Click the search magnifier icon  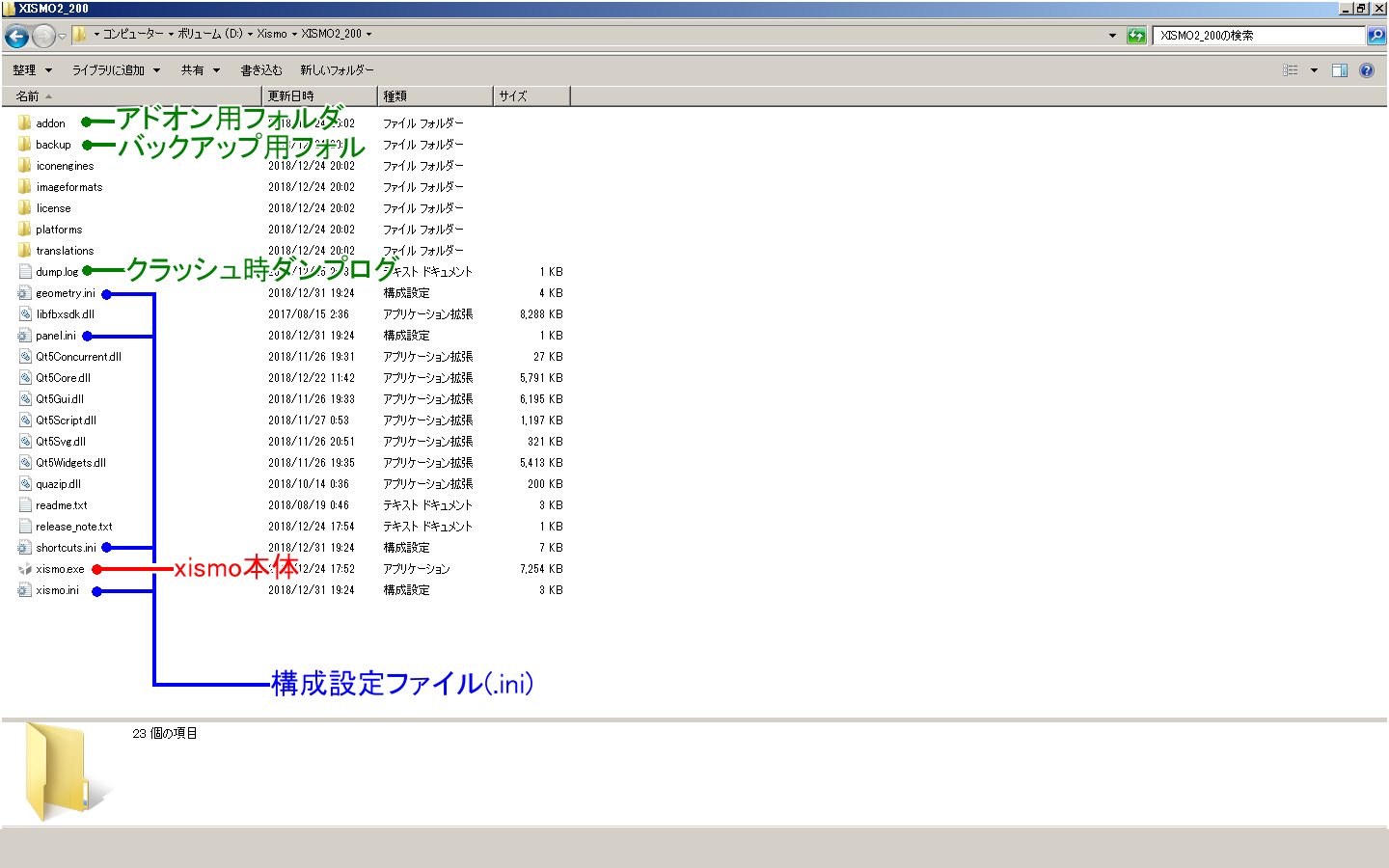coord(1376,36)
